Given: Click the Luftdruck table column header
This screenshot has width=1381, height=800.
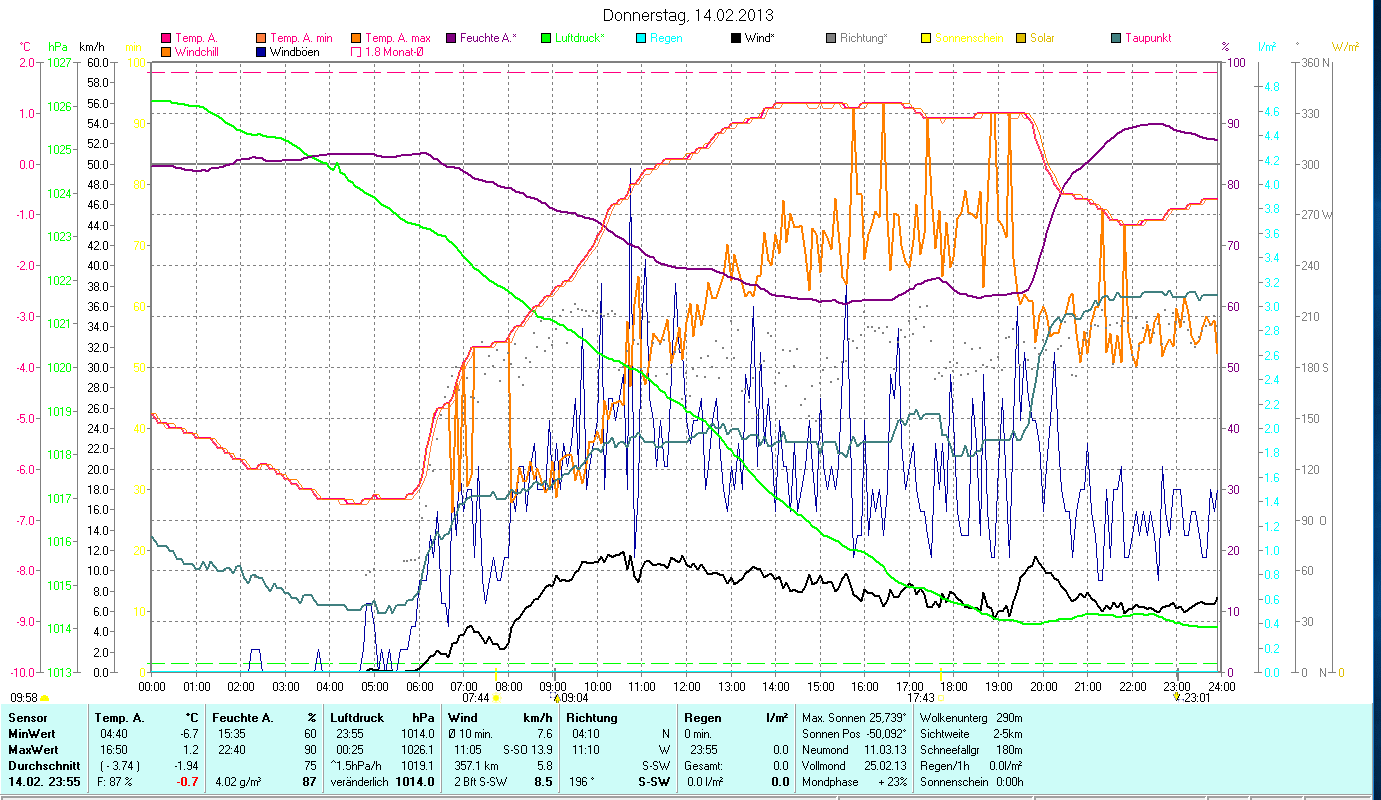Looking at the screenshot, I should click(357, 718).
